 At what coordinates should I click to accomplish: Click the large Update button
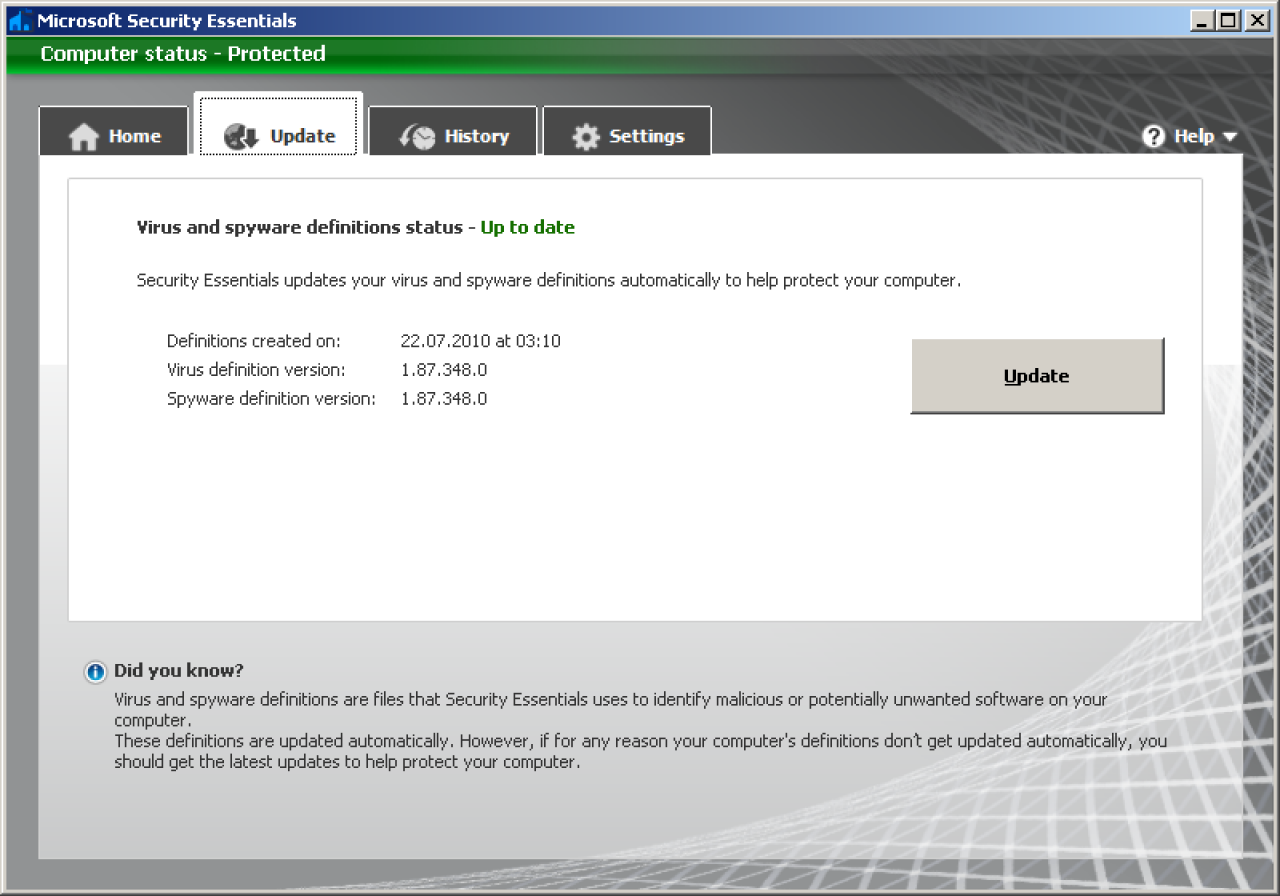[1037, 376]
